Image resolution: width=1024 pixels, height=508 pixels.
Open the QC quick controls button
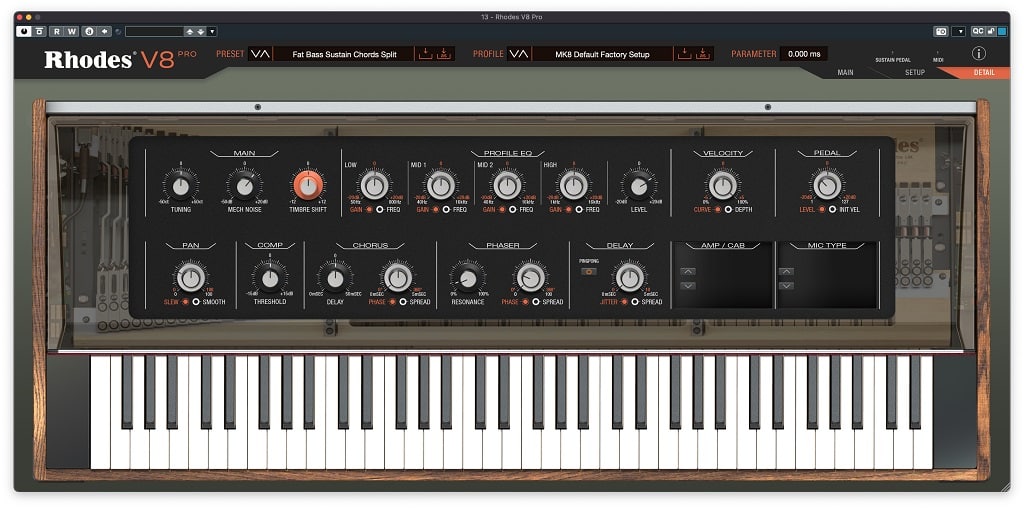tap(977, 31)
